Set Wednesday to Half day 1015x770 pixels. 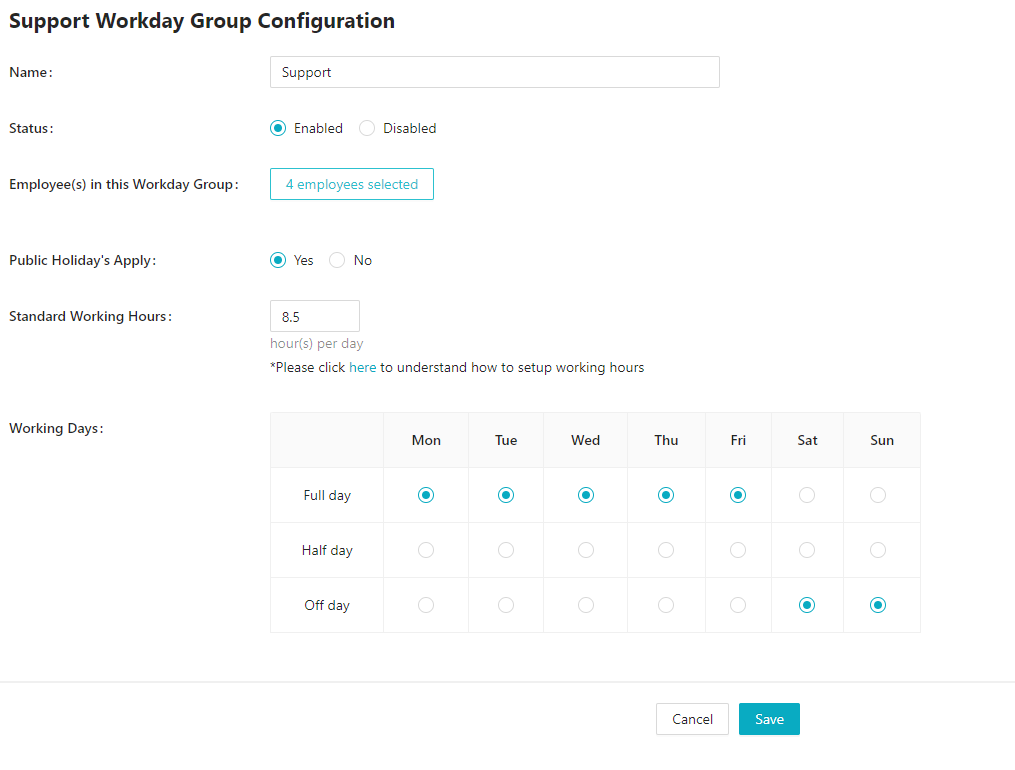pos(586,550)
